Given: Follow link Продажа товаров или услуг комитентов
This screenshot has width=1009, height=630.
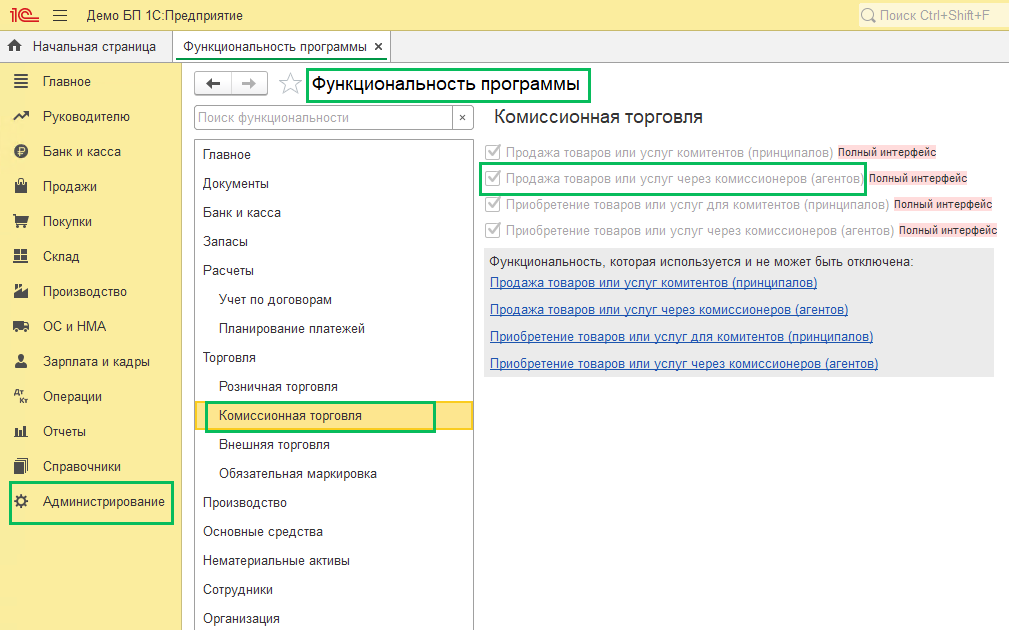Looking at the screenshot, I should tap(653, 283).
